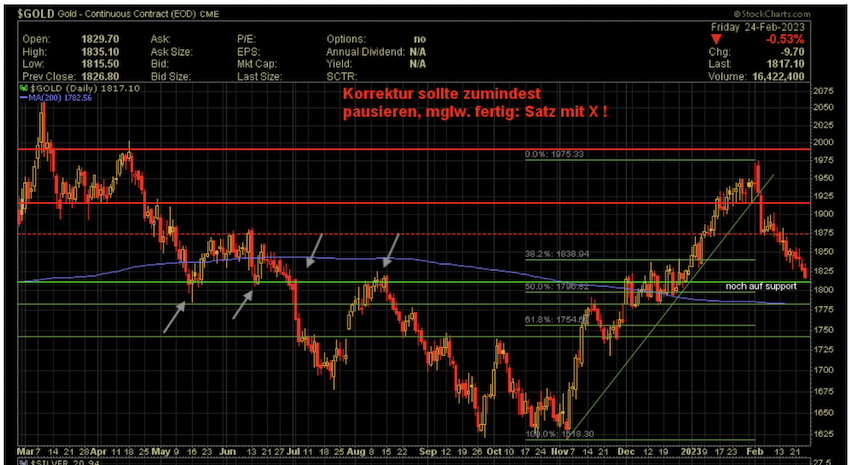This screenshot has width=850, height=465.
Task: Click the date 'Friday 24-Feb-2023'
Action: (758, 27)
